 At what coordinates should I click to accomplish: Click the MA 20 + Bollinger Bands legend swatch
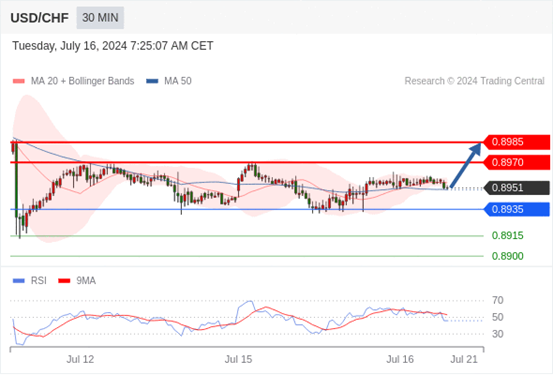point(19,81)
